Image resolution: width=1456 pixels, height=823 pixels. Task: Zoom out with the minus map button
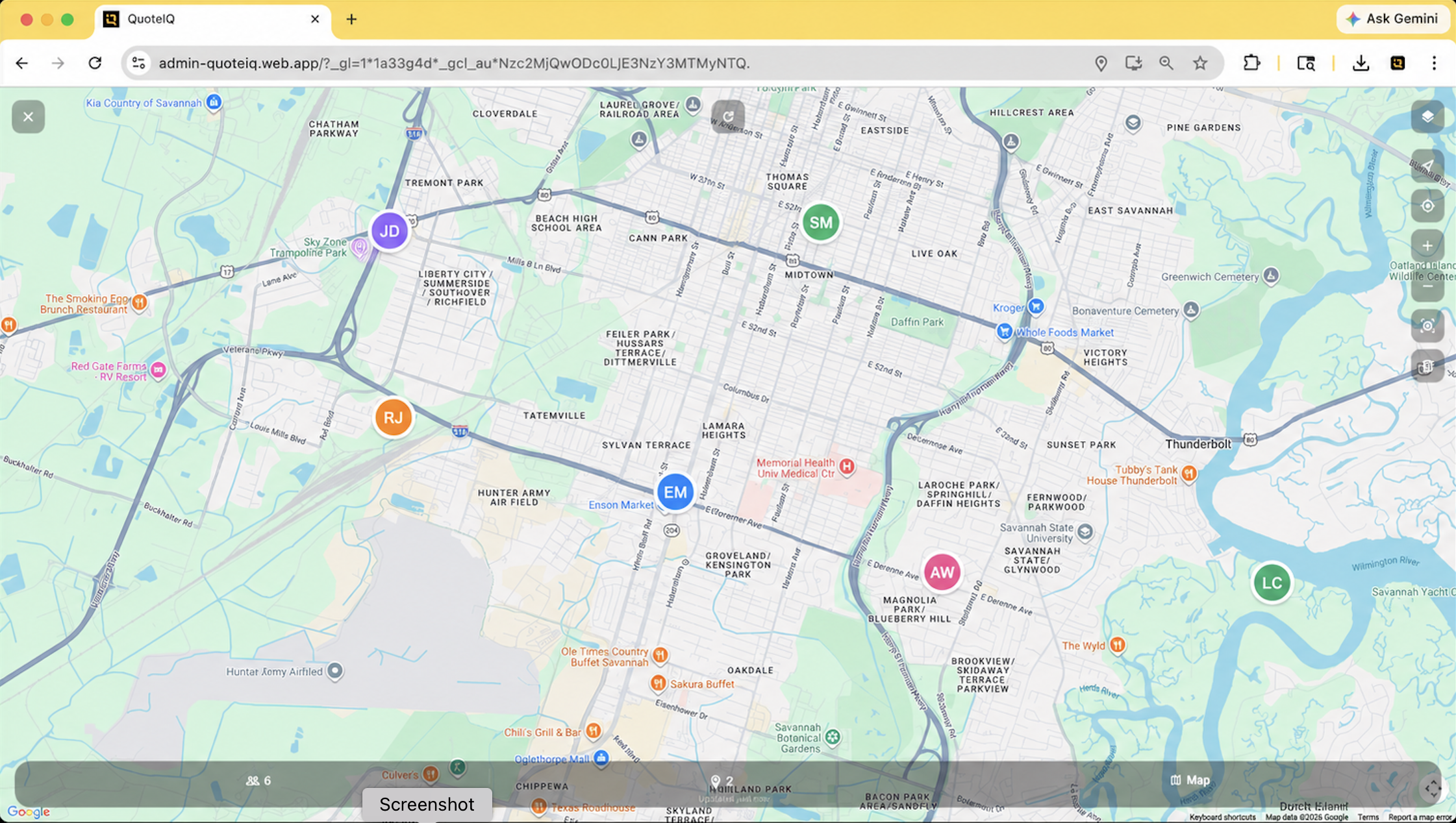pyautogui.click(x=1427, y=286)
